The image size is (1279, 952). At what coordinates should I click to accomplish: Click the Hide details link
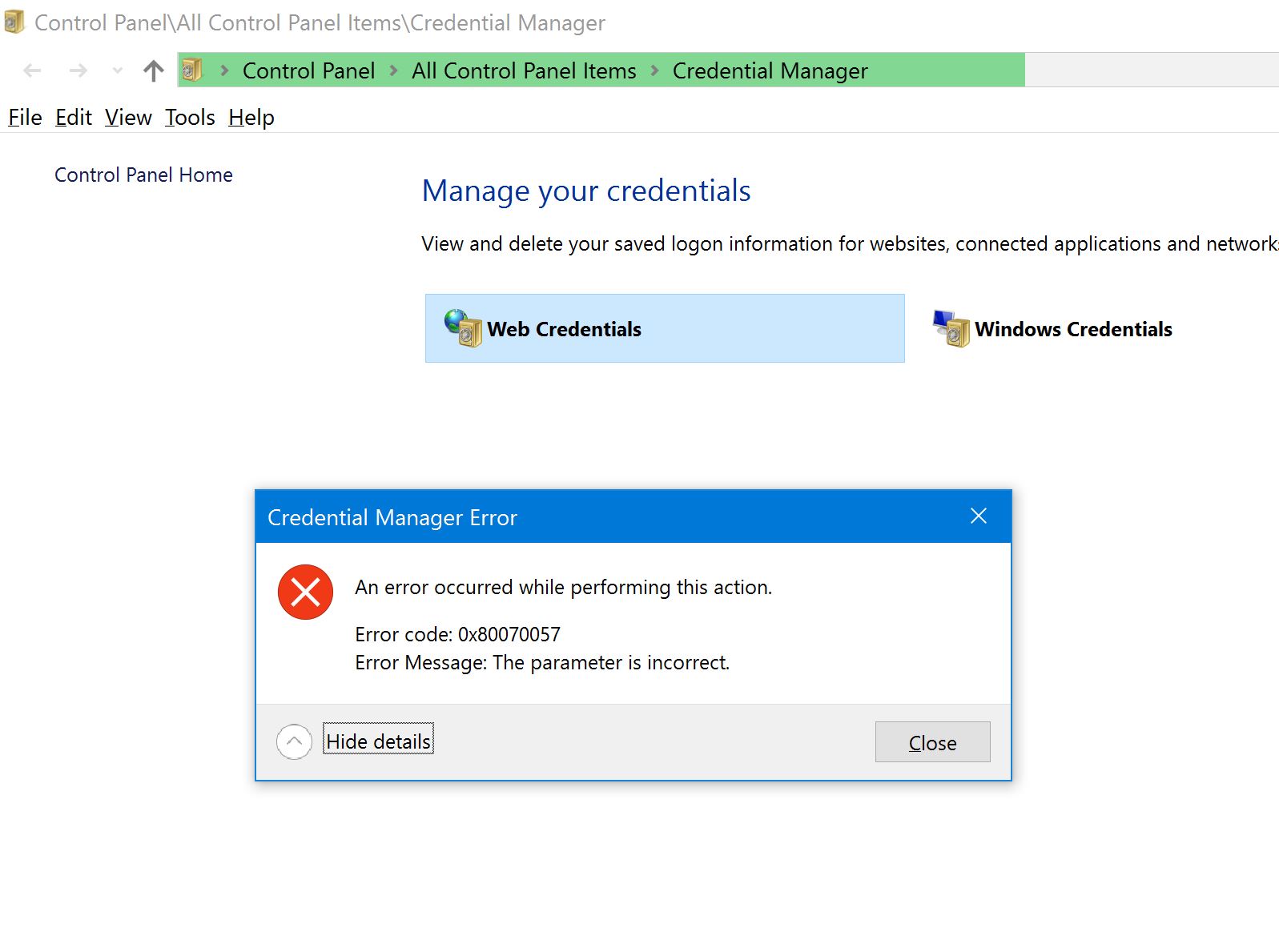[x=378, y=742]
